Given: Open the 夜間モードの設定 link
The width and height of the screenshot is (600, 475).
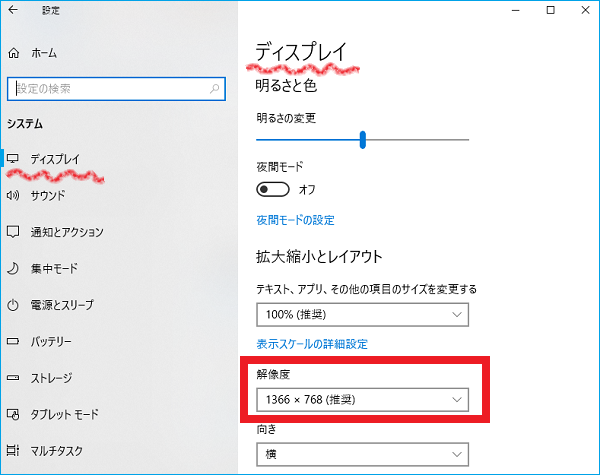Looking at the screenshot, I should coord(295,220).
